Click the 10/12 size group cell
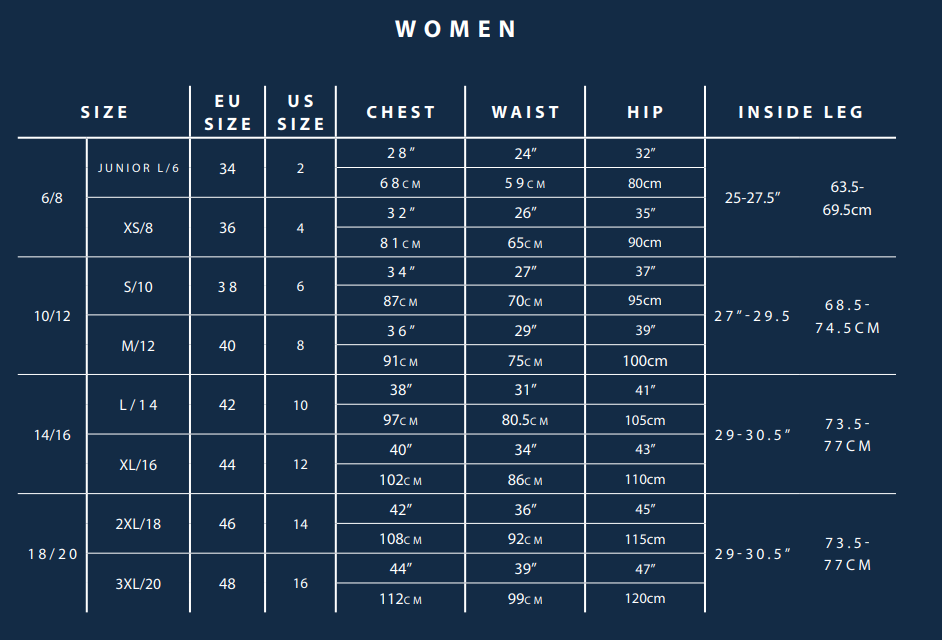Screen dimensions: 942x640 [52, 316]
